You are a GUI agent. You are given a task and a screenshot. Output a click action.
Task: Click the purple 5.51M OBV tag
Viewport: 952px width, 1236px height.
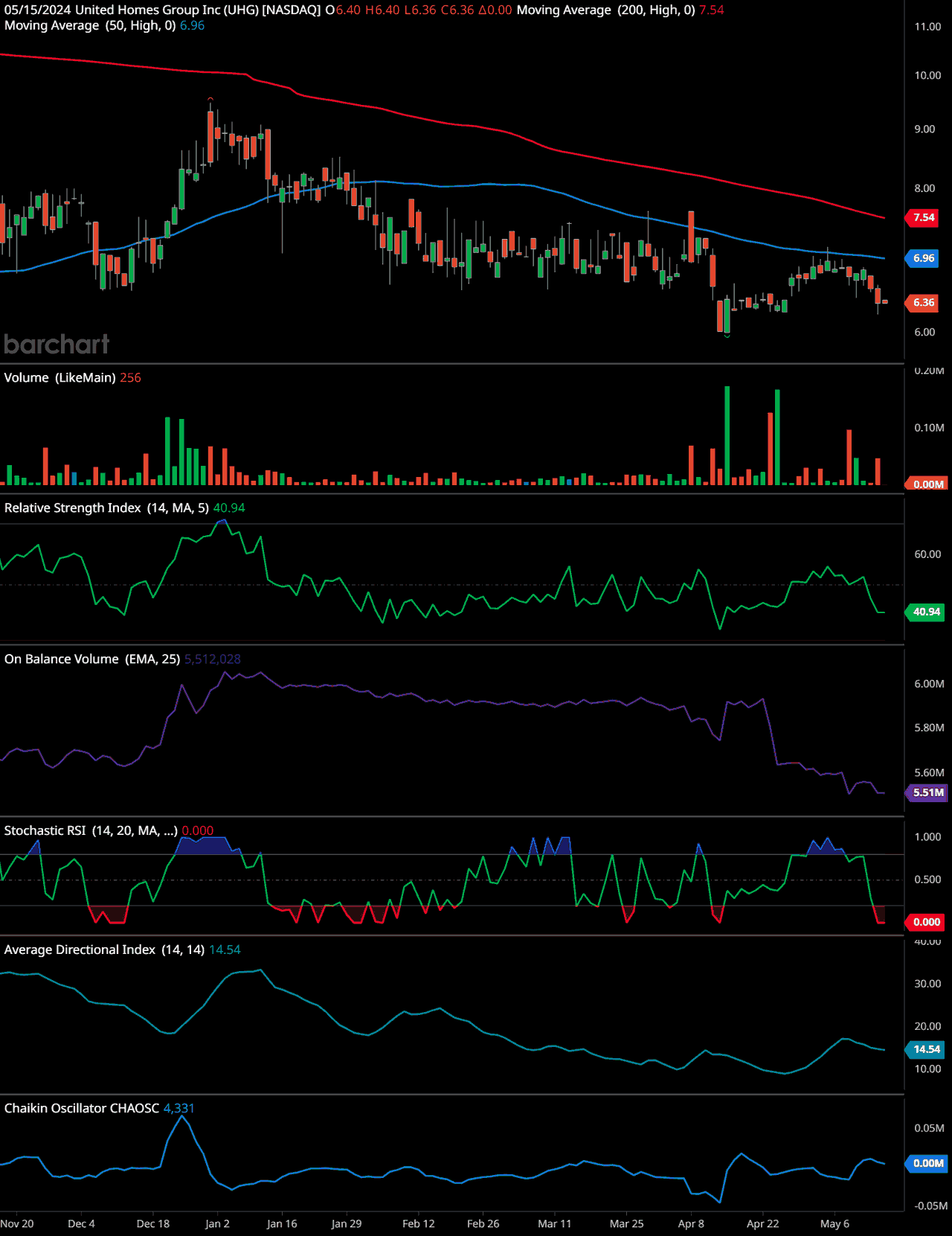pyautogui.click(x=927, y=793)
